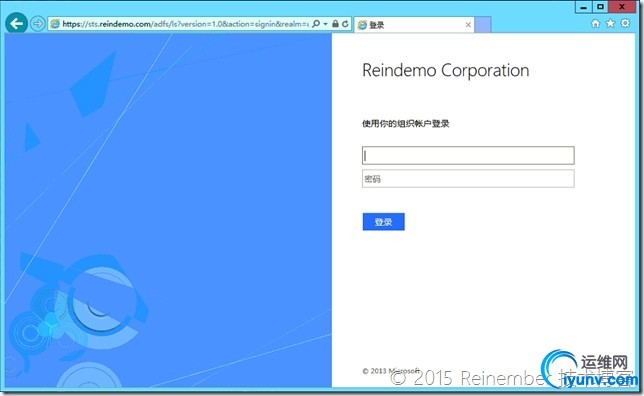
Task: Close the browser window
Action: pyautogui.click(x=622, y=7)
